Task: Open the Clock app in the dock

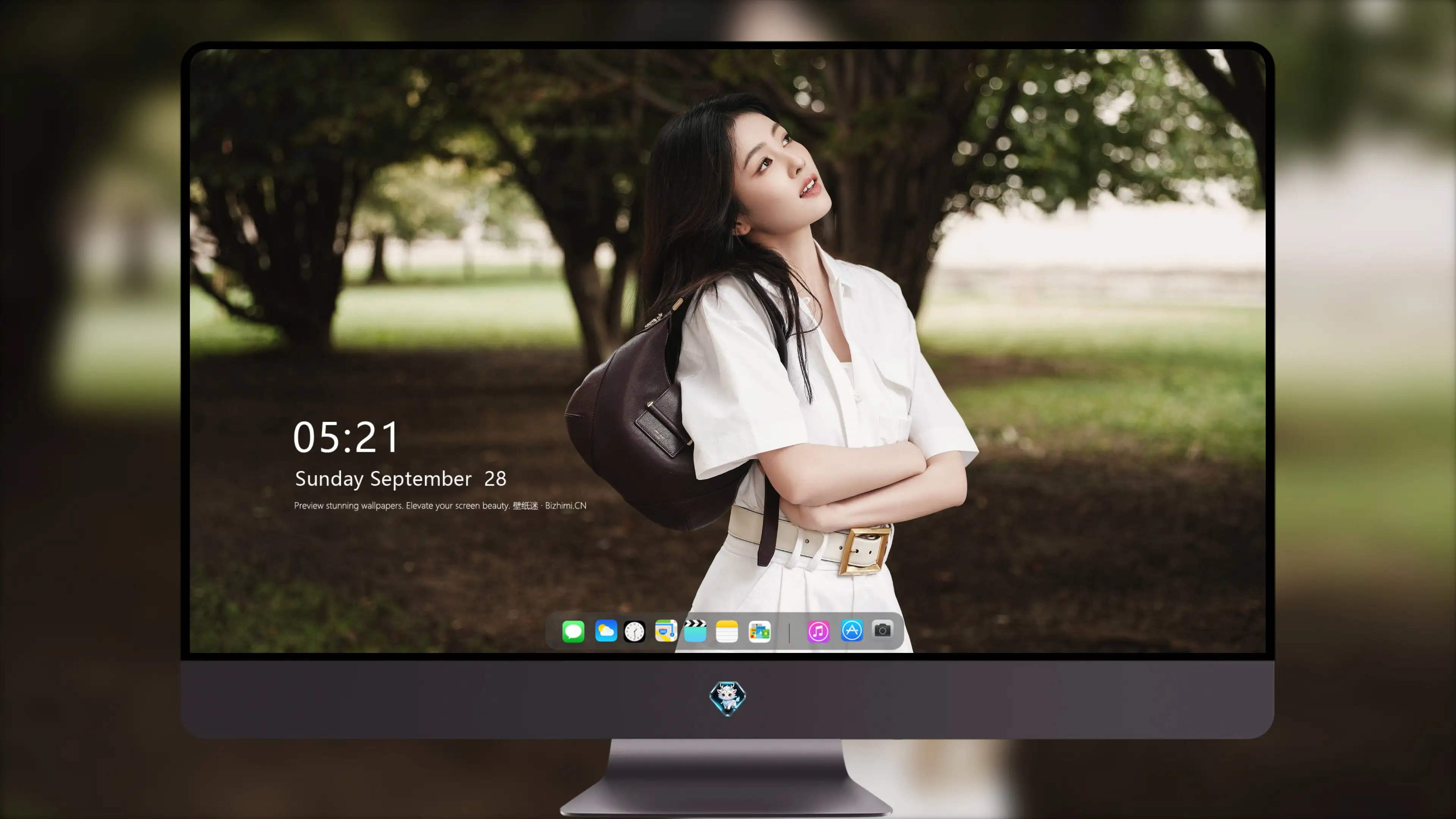Action: tap(634, 631)
